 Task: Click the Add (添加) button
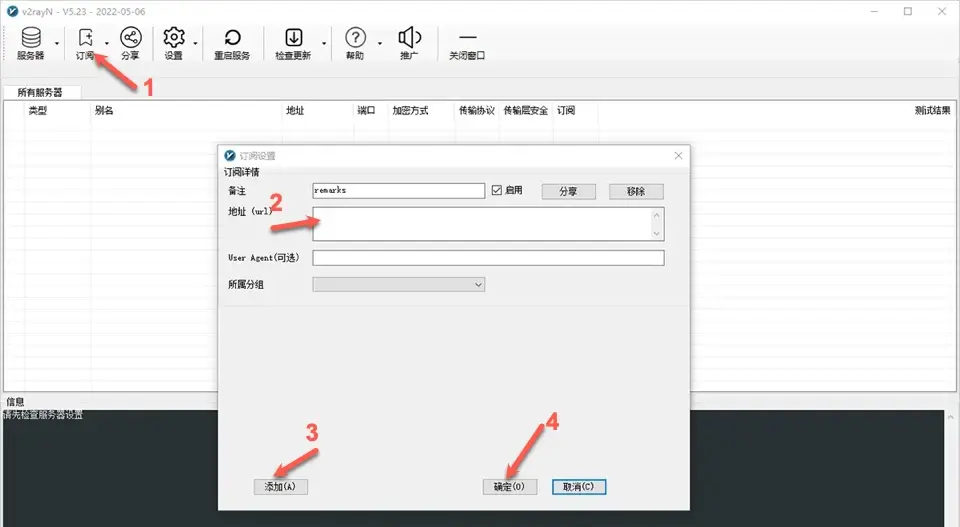click(x=280, y=487)
